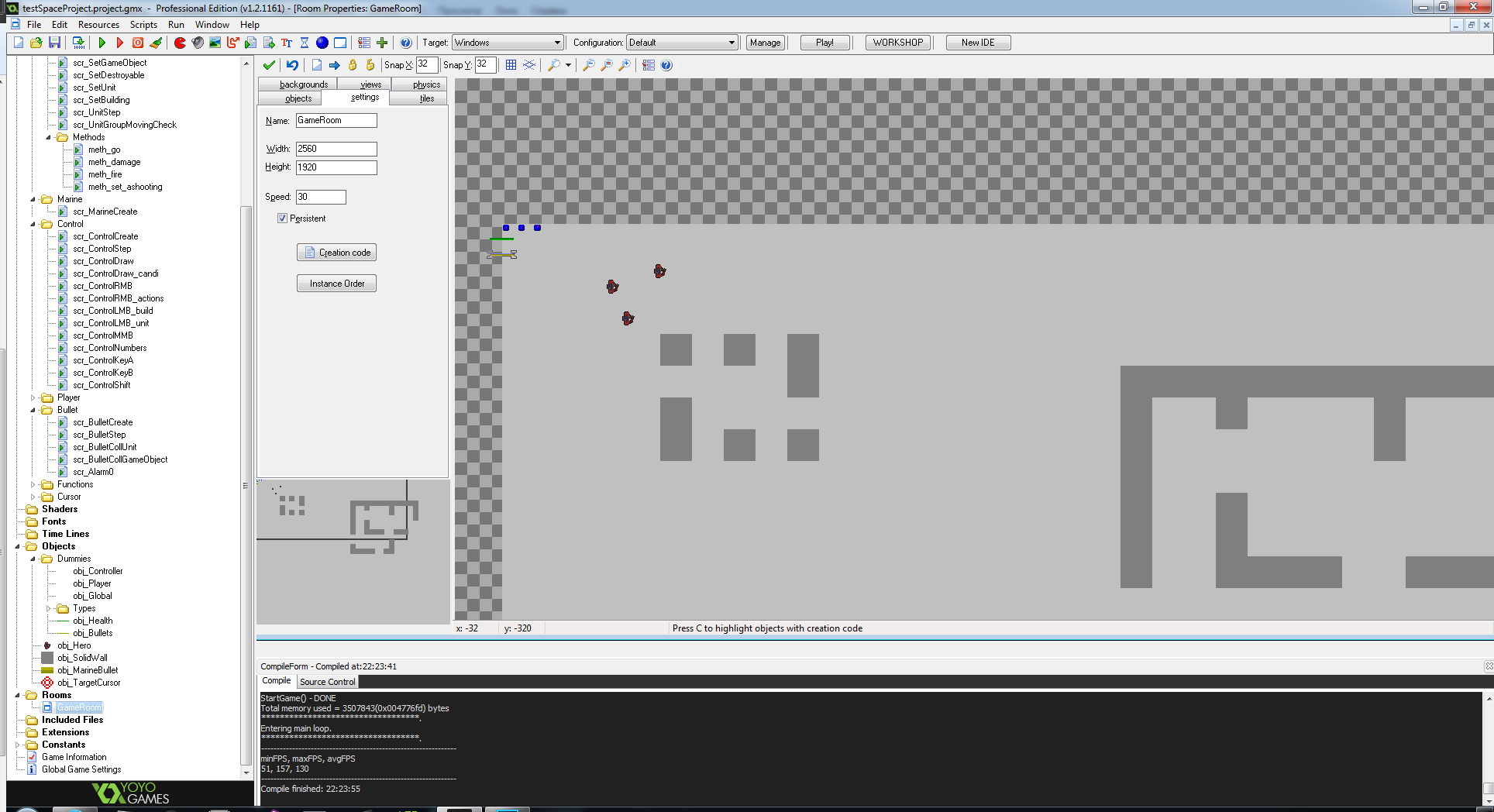The height and width of the screenshot is (812, 1494).
Task: Open the Scripts menu
Action: pyautogui.click(x=143, y=25)
